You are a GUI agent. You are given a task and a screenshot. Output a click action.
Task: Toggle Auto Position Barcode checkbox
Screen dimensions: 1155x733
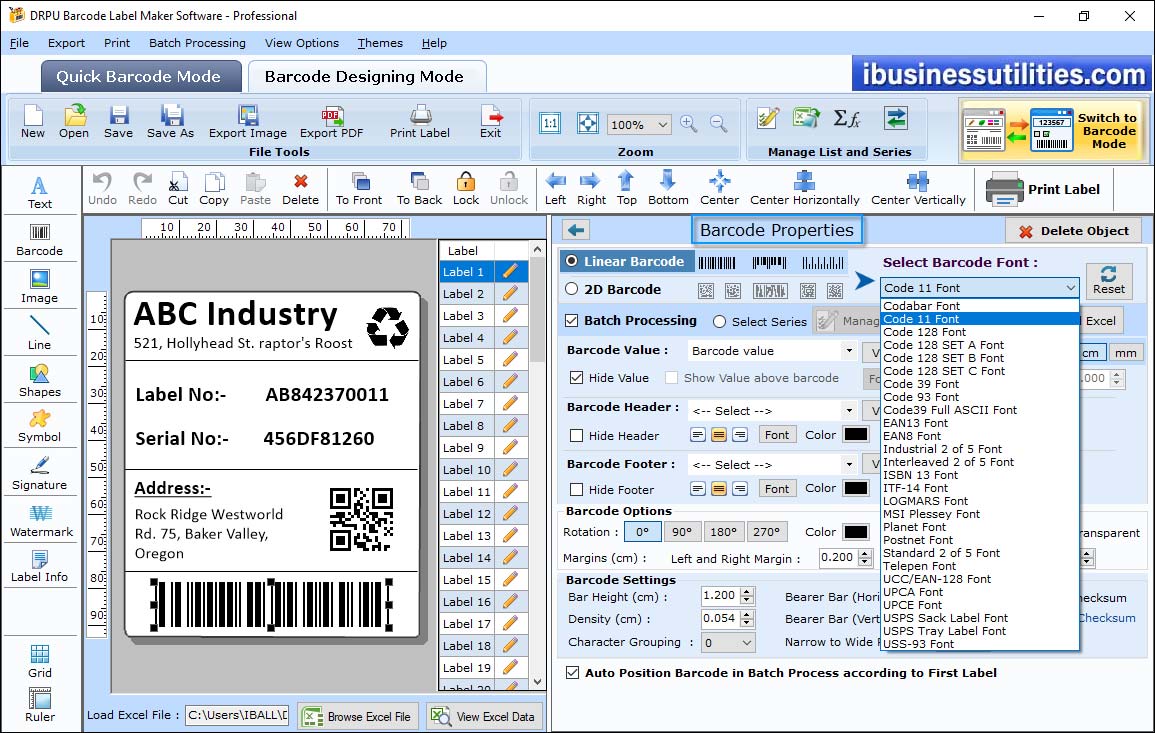[x=572, y=673]
